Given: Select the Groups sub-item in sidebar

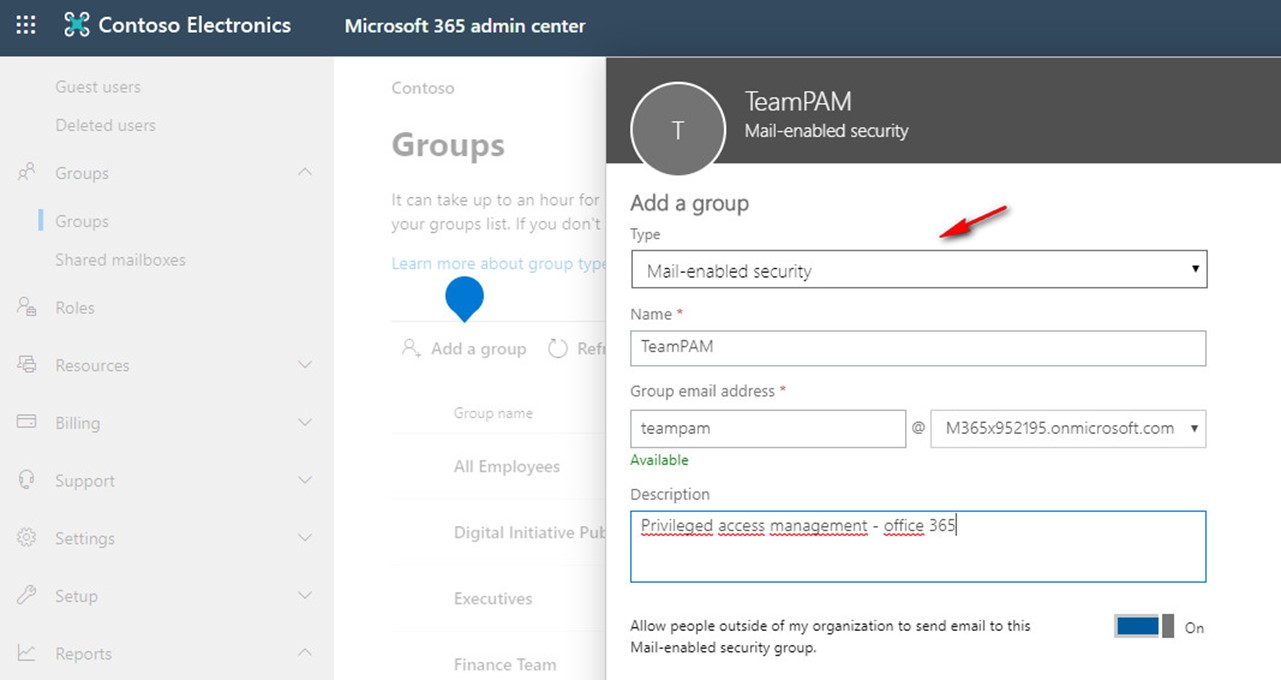Looking at the screenshot, I should pyautogui.click(x=82, y=221).
